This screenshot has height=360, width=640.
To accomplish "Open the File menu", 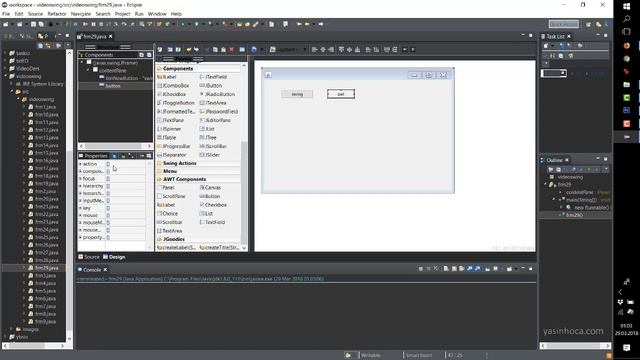I will pos(6,14).
